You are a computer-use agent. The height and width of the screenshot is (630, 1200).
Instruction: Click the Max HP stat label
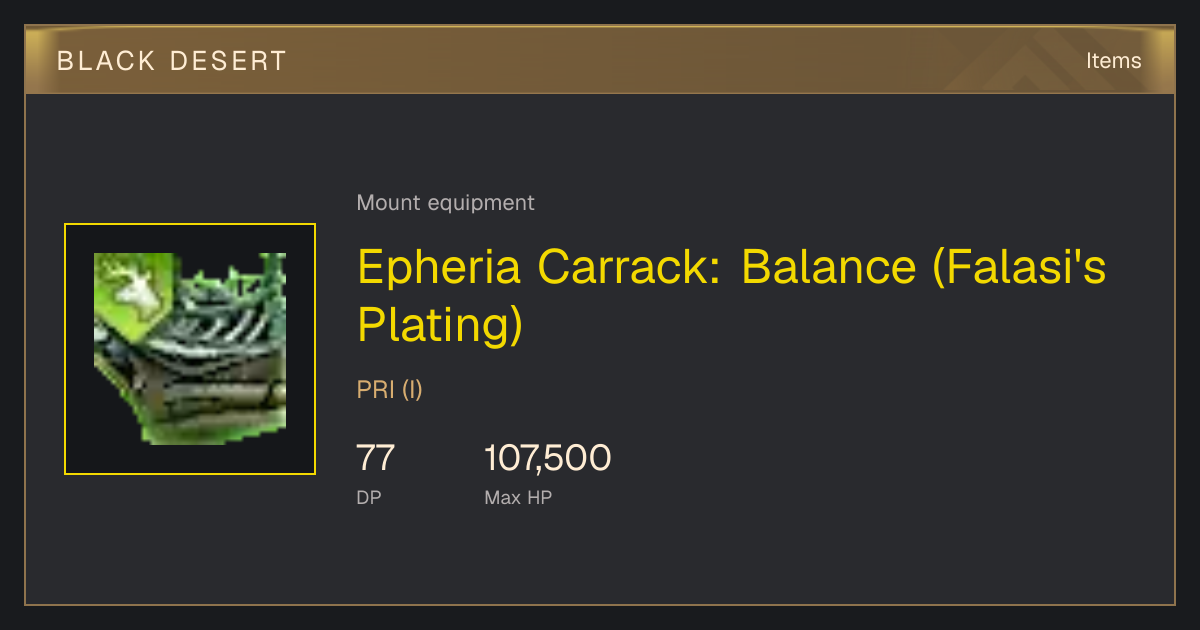(518, 497)
